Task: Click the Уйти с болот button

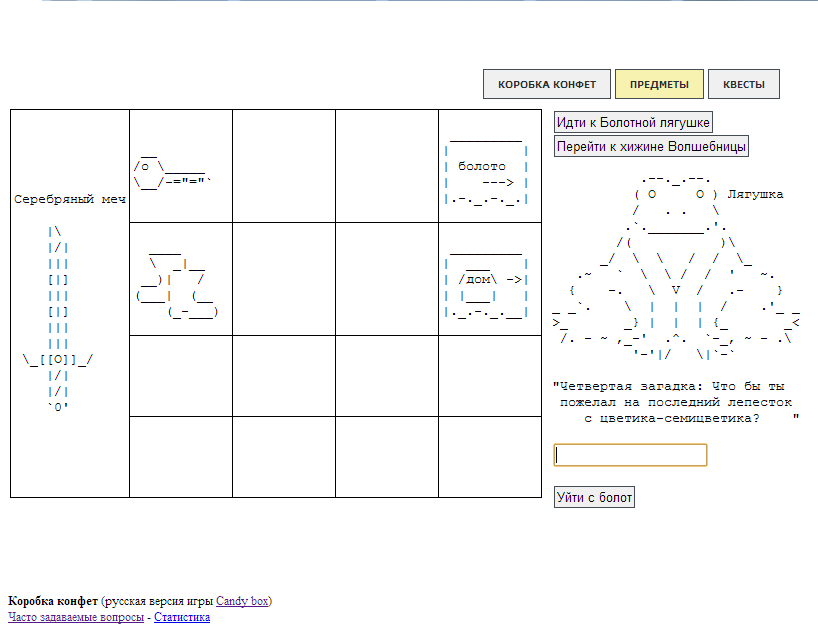Action: 594,497
